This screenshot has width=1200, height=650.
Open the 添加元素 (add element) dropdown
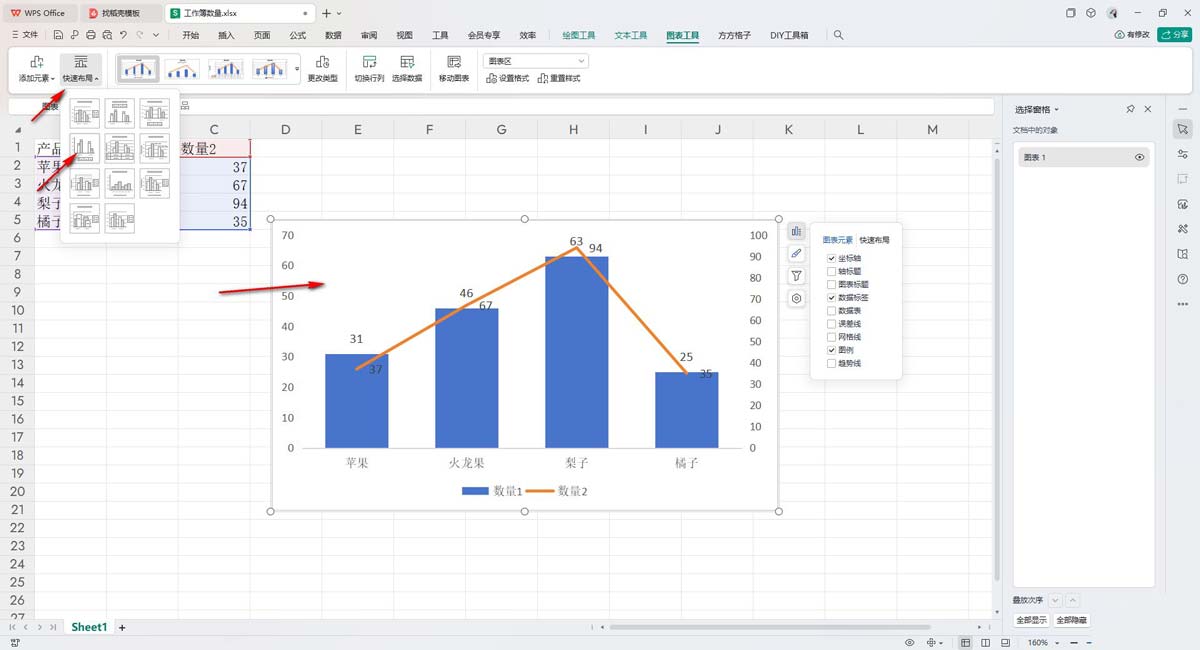37,68
